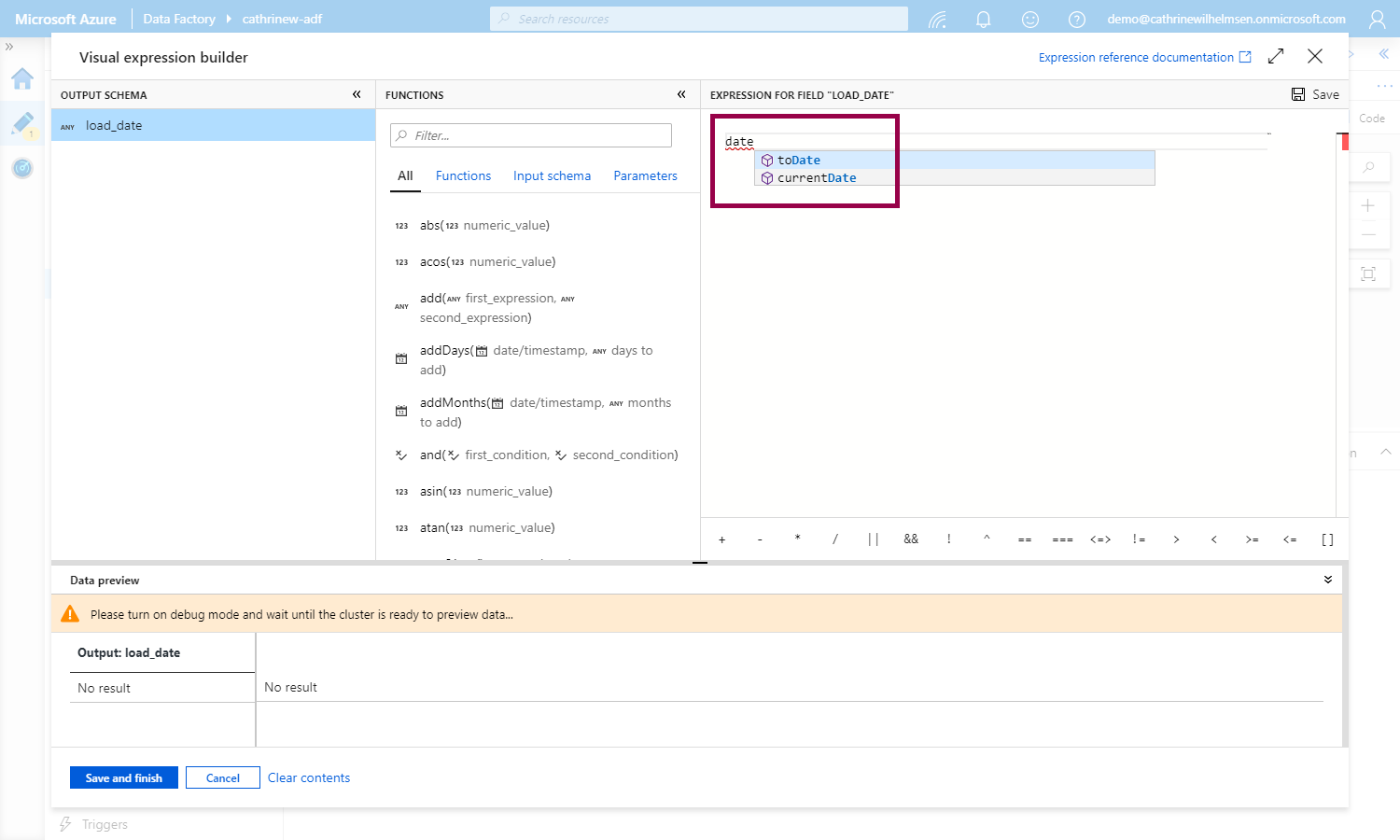The height and width of the screenshot is (840, 1400).
Task: Click the notifications bell icon
Action: pos(983,19)
